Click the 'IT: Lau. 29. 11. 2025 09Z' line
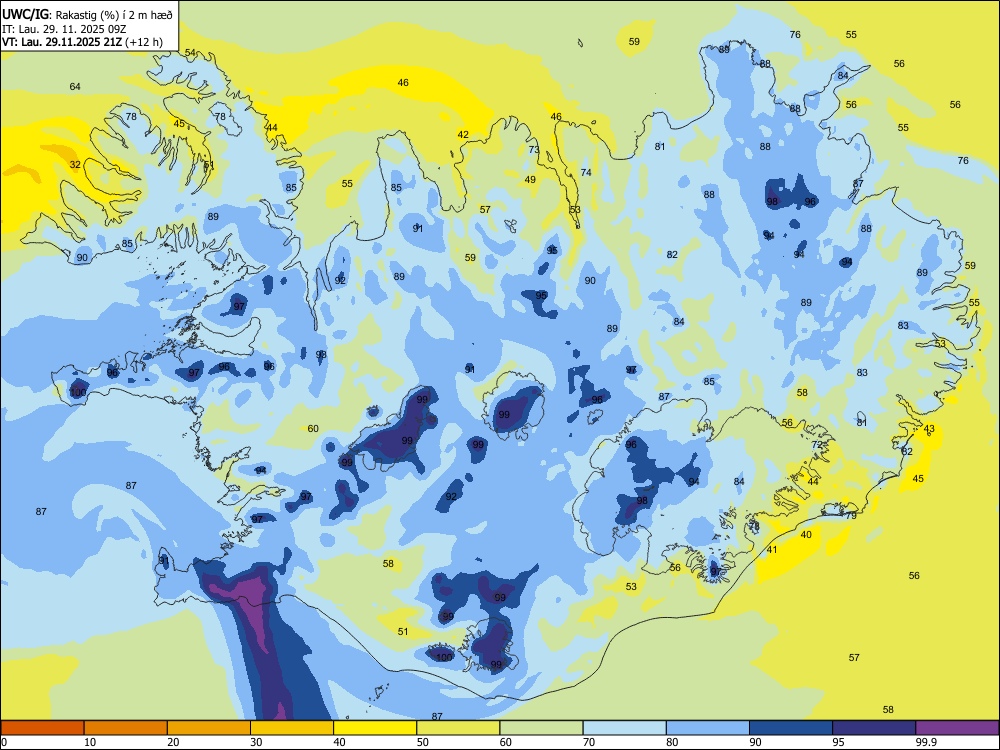The width and height of the screenshot is (1000, 750). pyautogui.click(x=64, y=29)
